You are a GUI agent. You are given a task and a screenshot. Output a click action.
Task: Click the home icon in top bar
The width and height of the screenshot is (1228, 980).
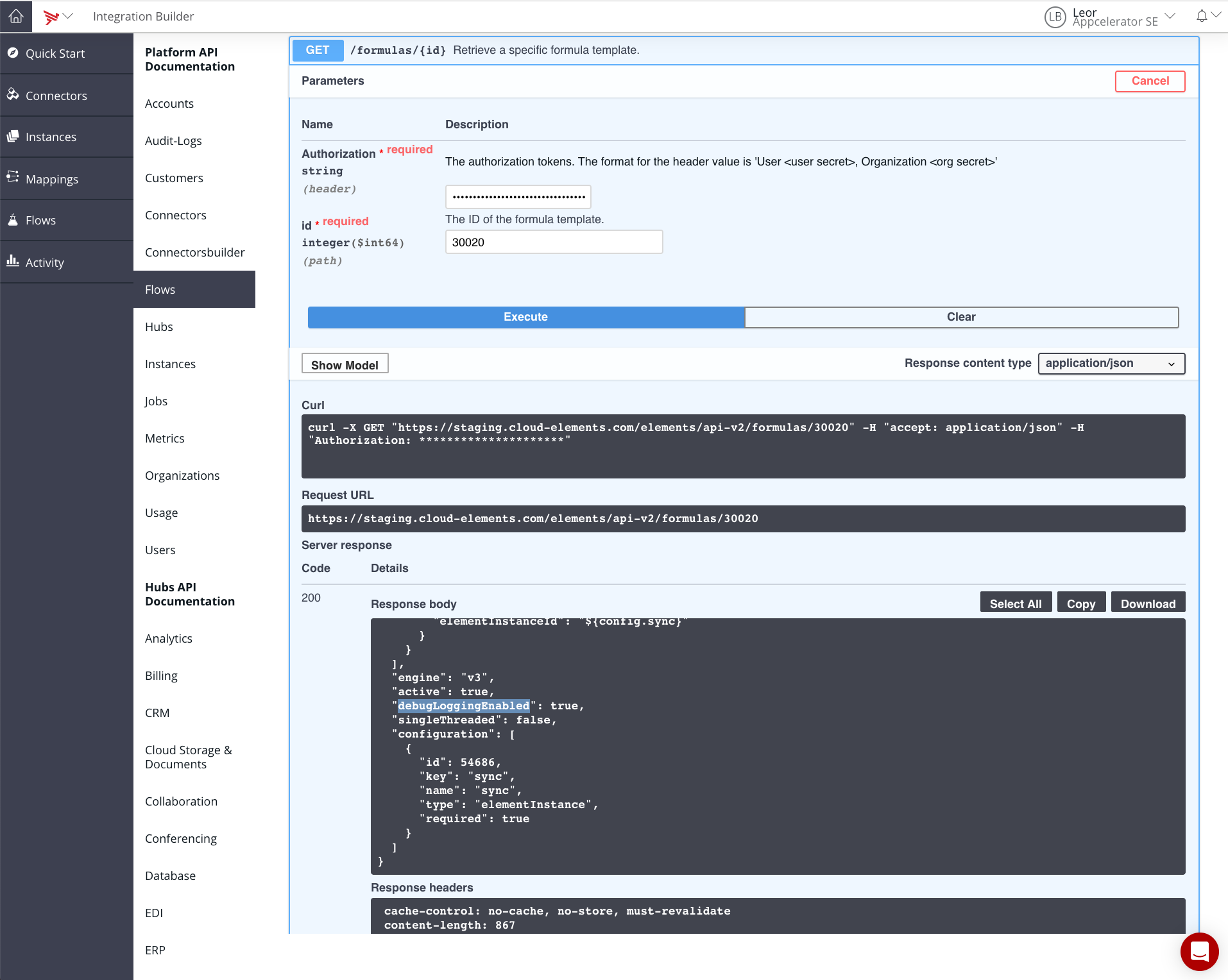15,16
